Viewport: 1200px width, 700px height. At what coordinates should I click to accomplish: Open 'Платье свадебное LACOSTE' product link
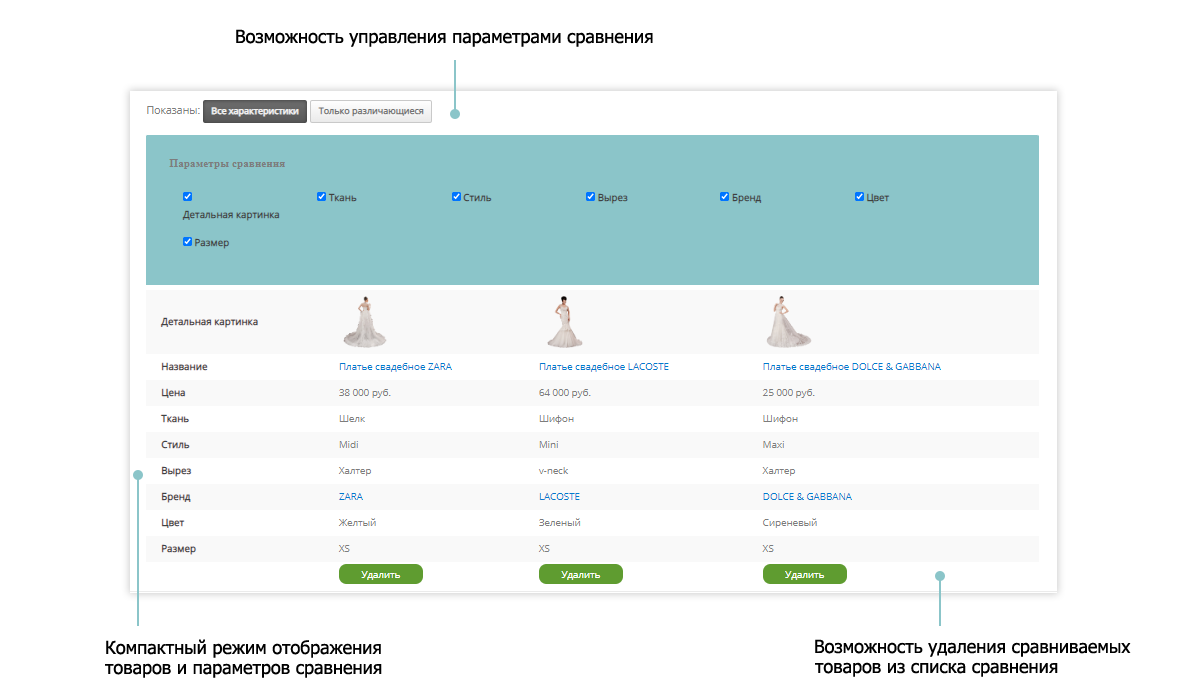(x=604, y=367)
